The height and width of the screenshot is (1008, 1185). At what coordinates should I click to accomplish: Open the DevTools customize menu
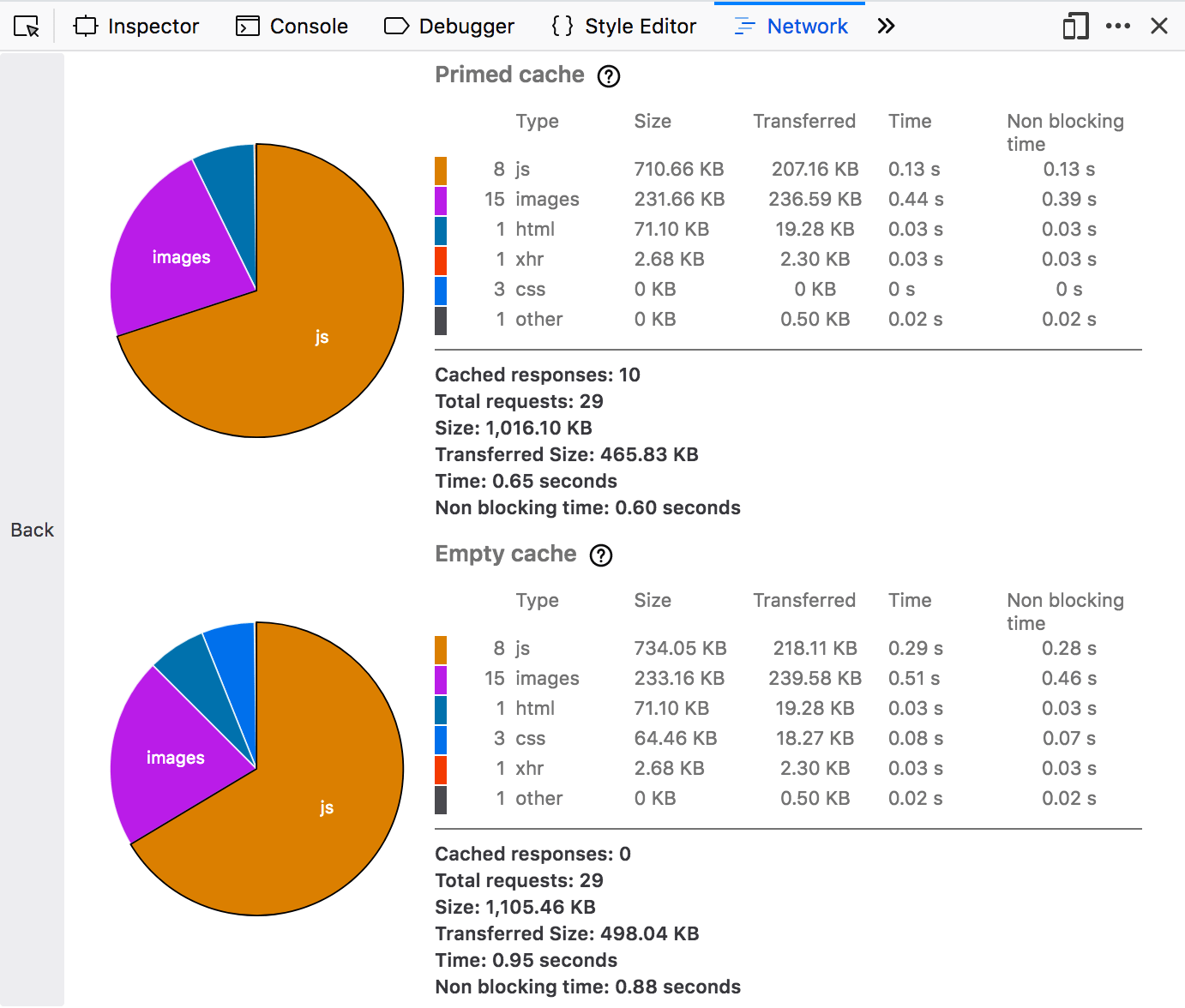(x=1118, y=26)
